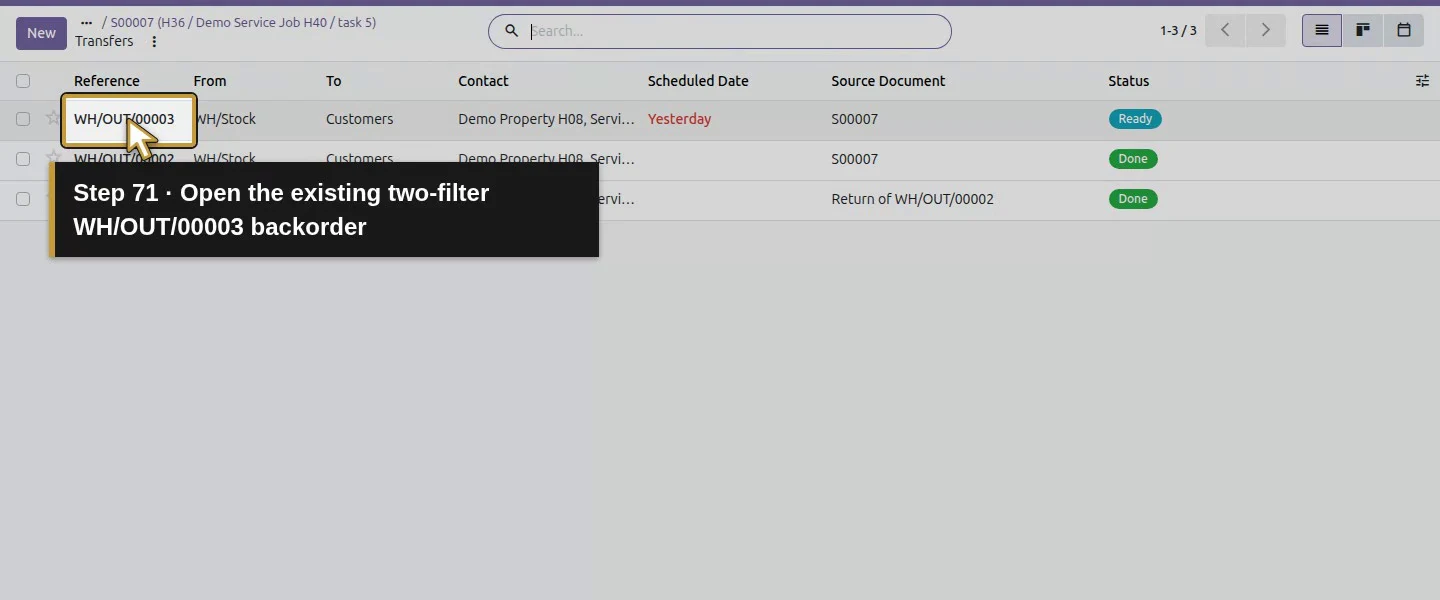Open the breadcrumb ellipsis menu
1440x600 pixels.
point(86,22)
